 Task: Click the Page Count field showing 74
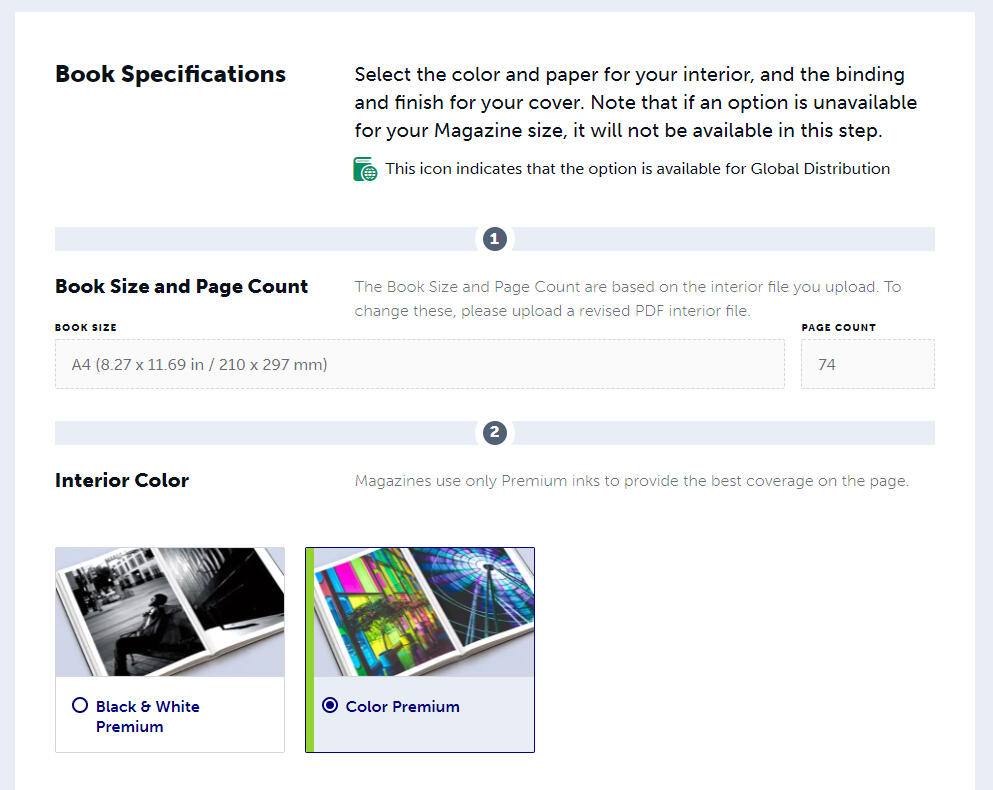pos(867,364)
